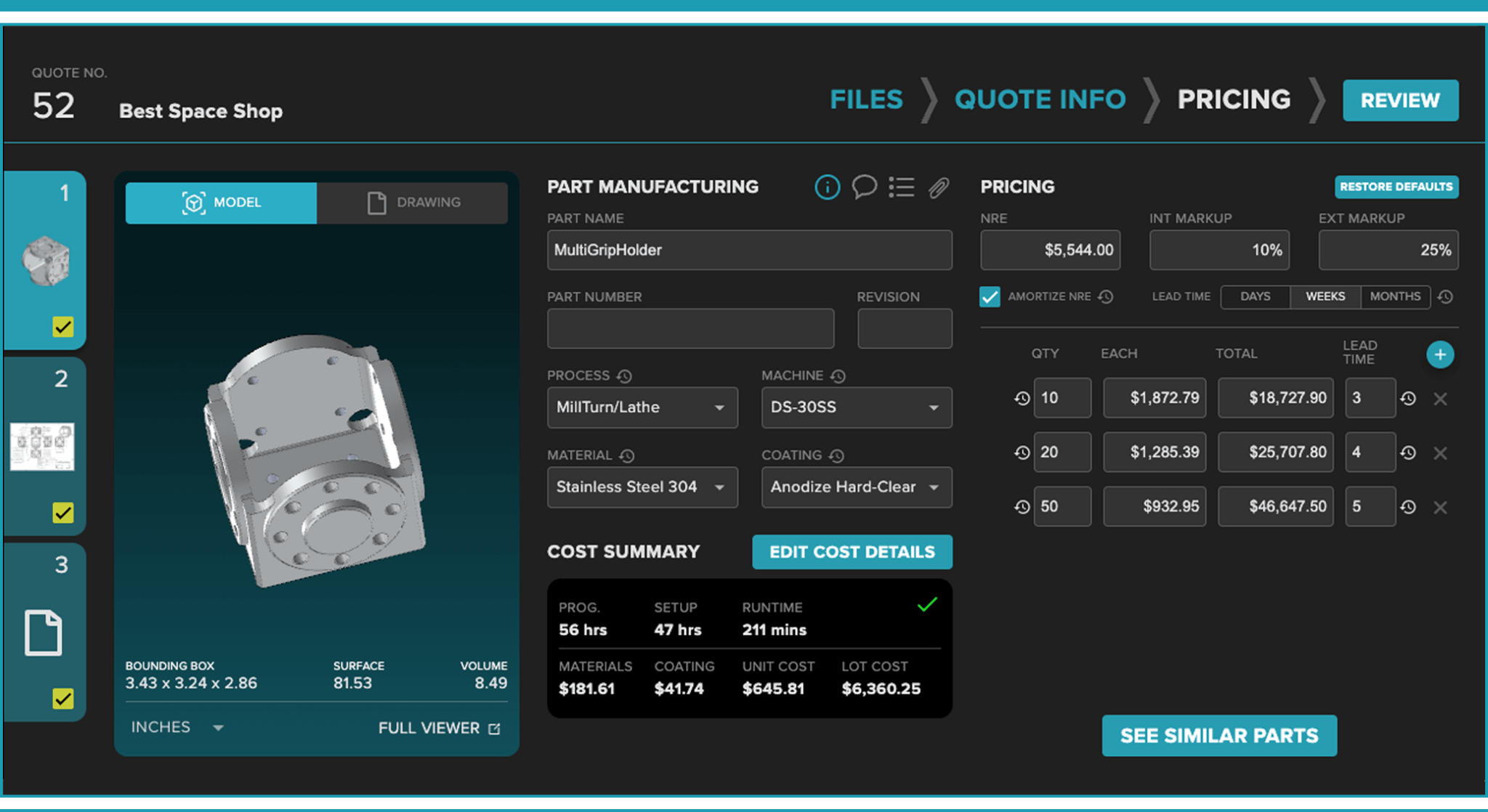Image resolution: width=1488 pixels, height=812 pixels.
Task: Click history icon left of quantity 20
Action: tap(1022, 452)
